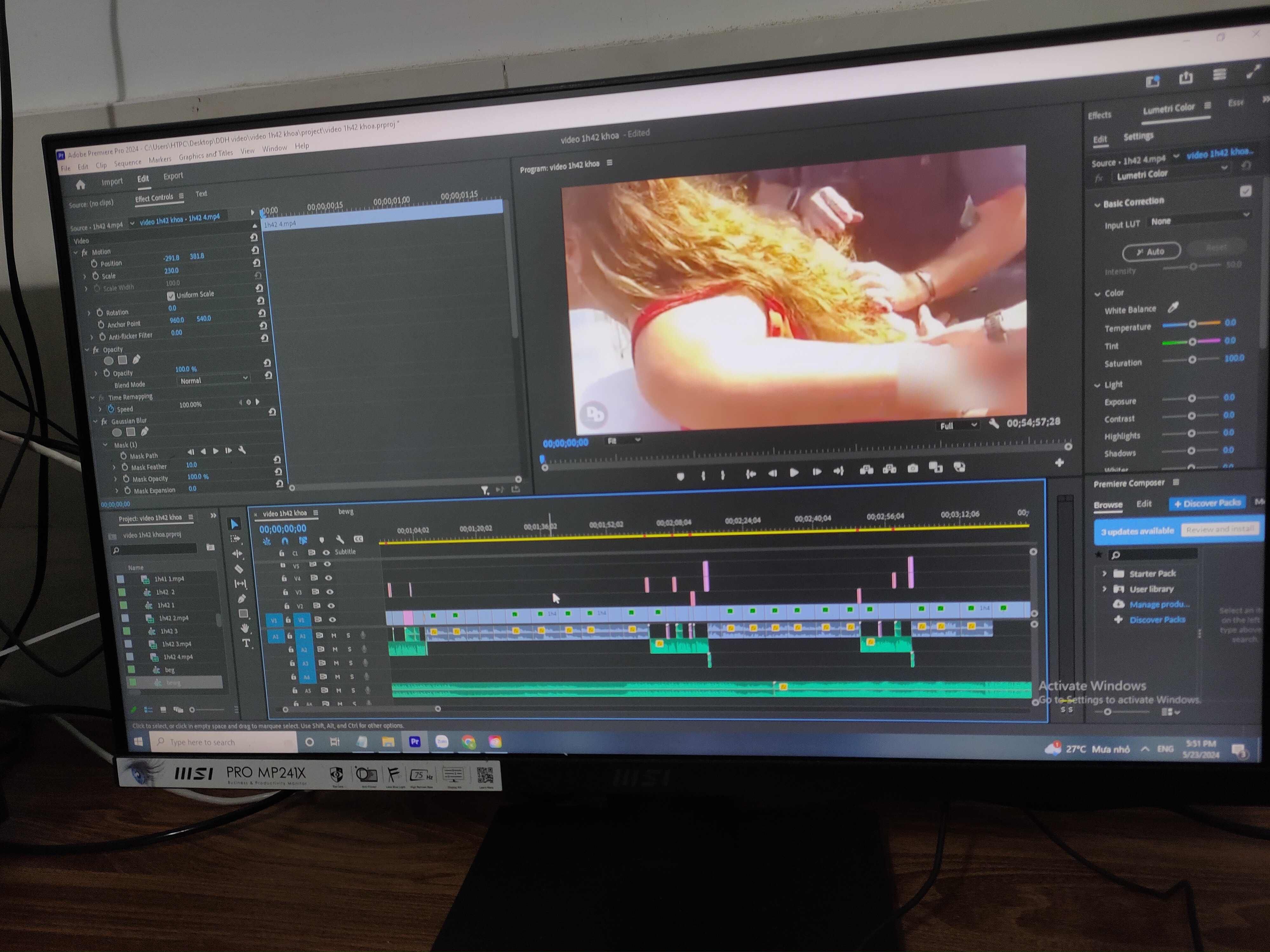Go to Home screen icon
This screenshot has width=1270, height=952.
tap(80, 185)
